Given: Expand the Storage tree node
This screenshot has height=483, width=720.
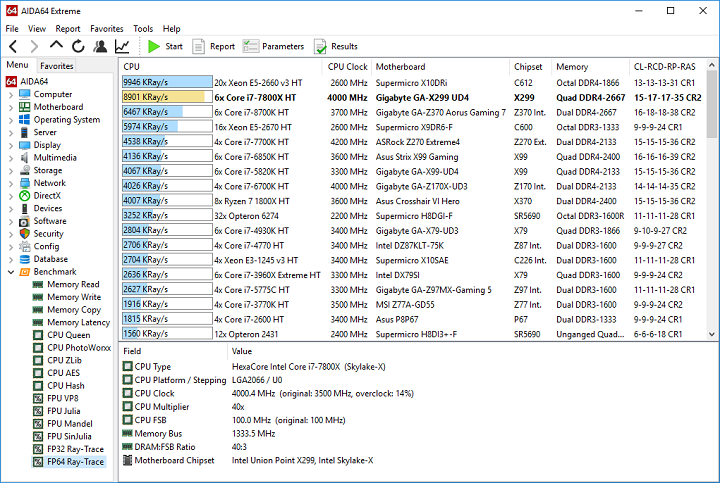Looking at the screenshot, I should coord(11,171).
